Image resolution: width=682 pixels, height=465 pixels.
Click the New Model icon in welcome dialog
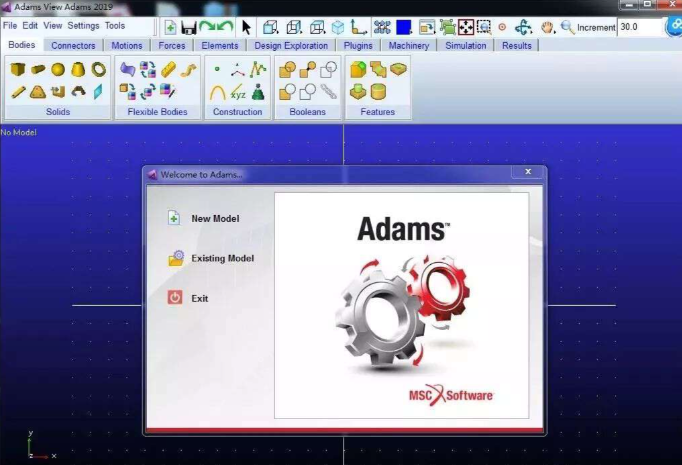pos(174,218)
